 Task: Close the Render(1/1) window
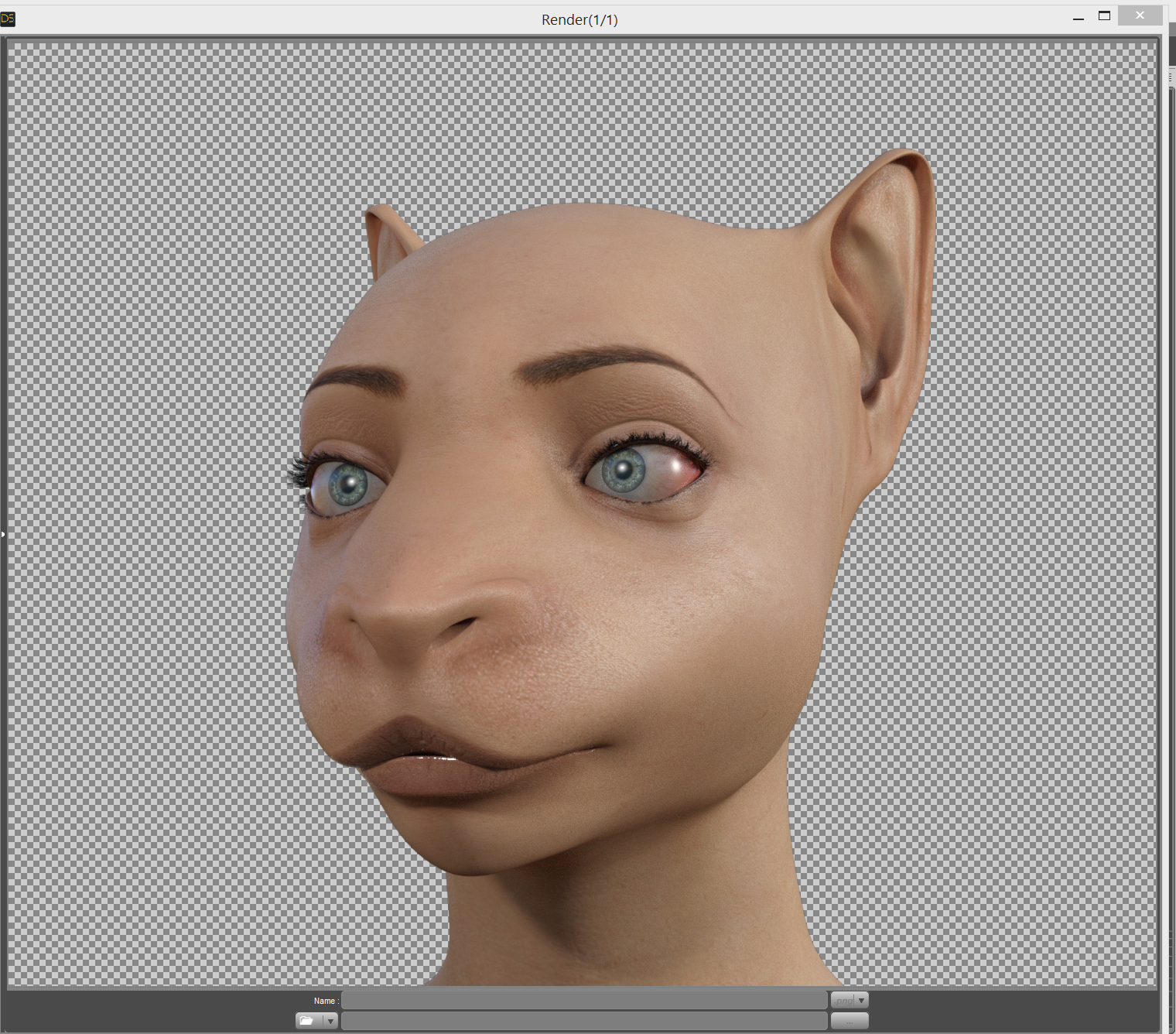click(x=1140, y=15)
